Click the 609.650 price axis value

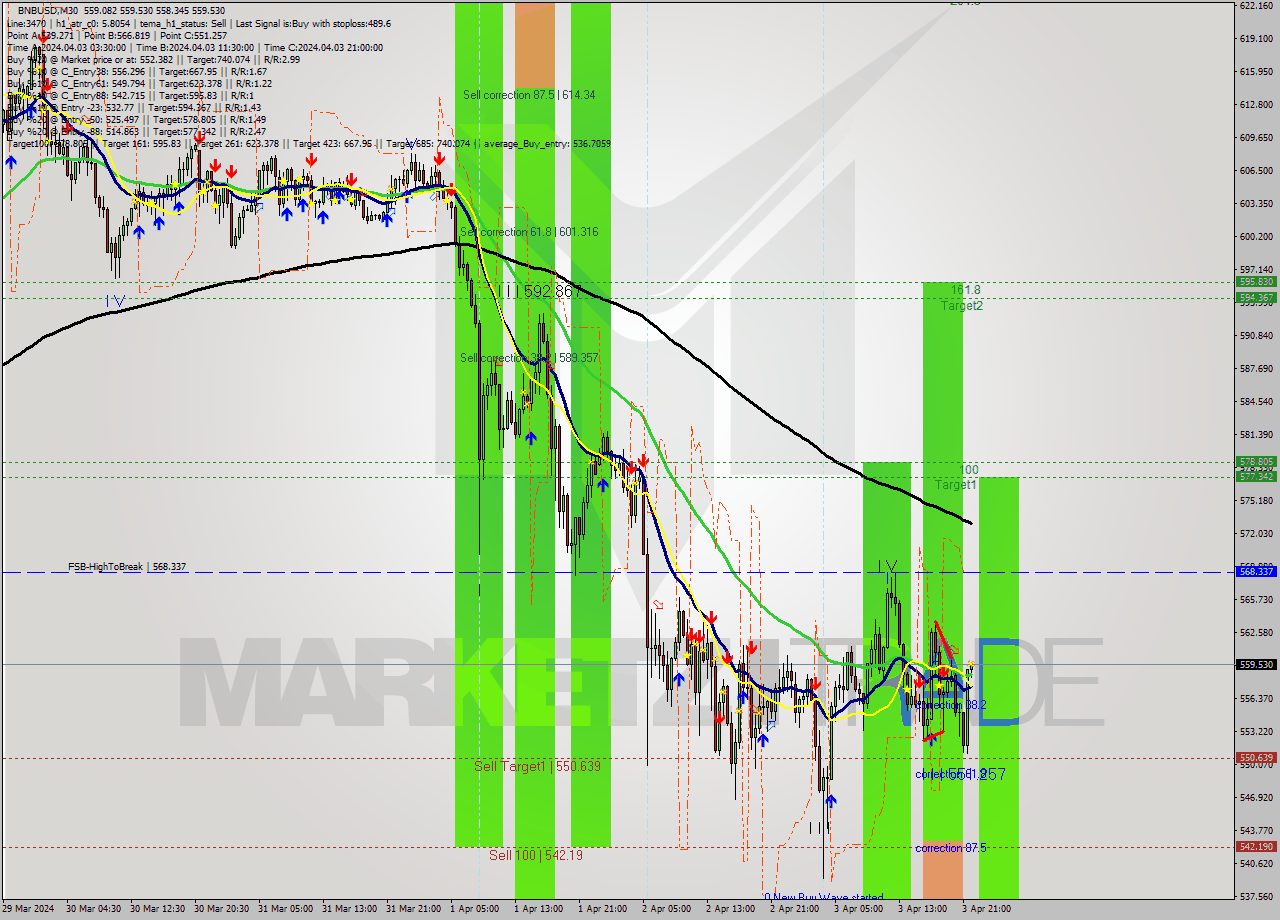tap(1256, 137)
